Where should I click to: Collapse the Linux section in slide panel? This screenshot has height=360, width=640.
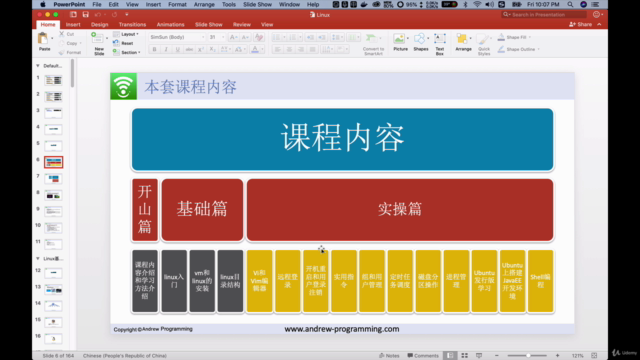pyautogui.click(x=38, y=259)
